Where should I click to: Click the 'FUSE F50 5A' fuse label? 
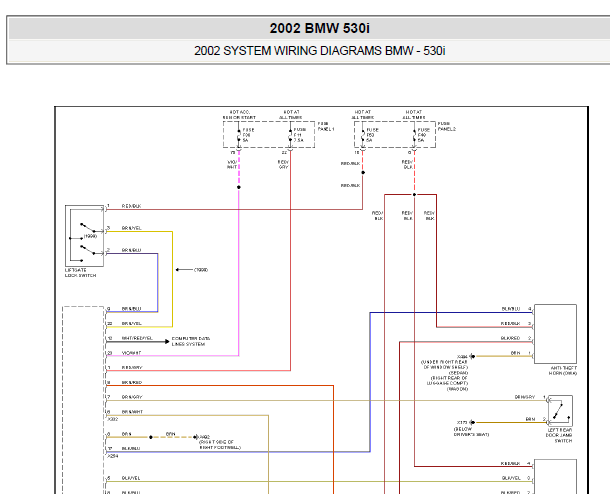pos(372,135)
